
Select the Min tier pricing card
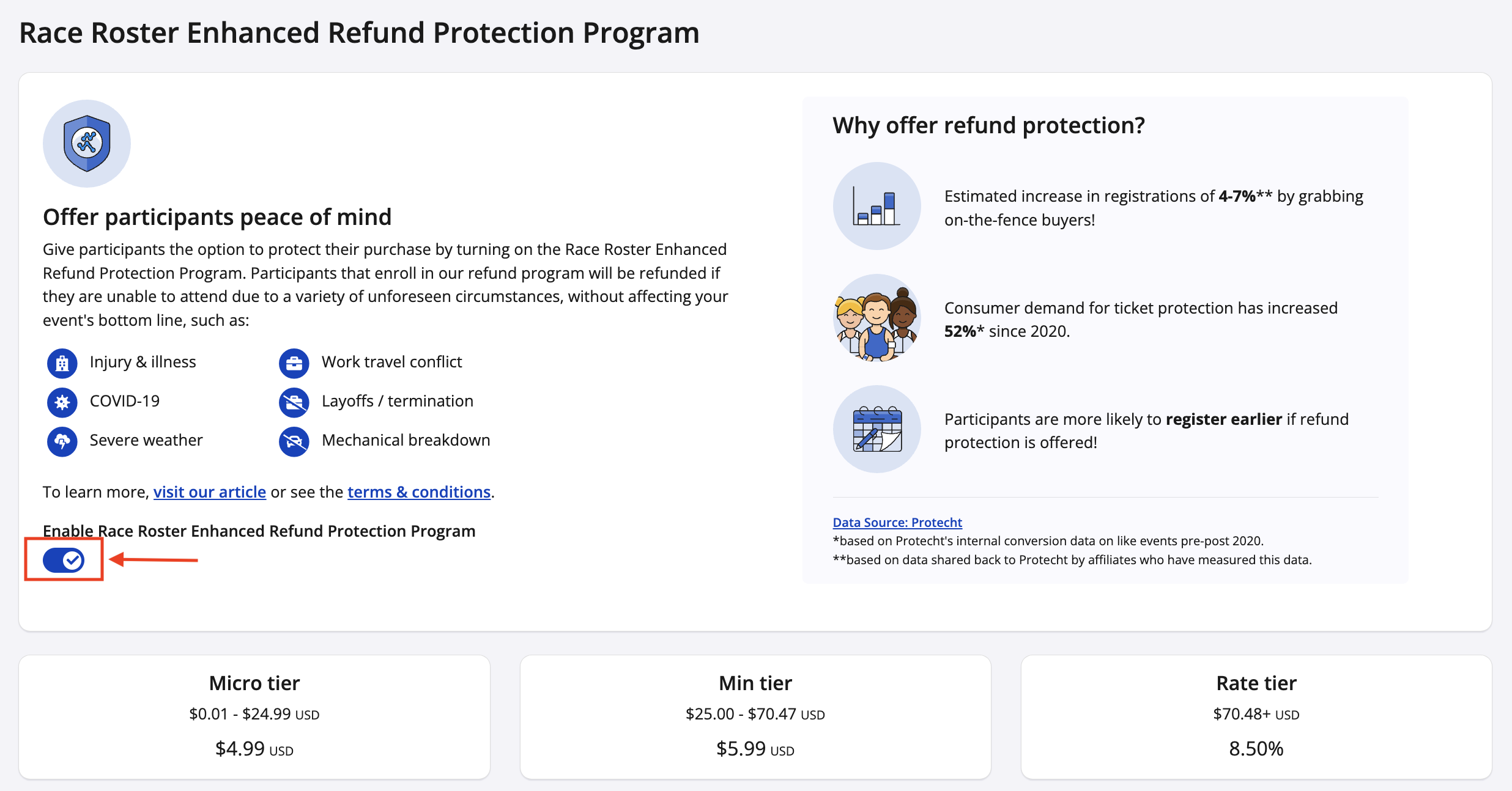[x=755, y=717]
